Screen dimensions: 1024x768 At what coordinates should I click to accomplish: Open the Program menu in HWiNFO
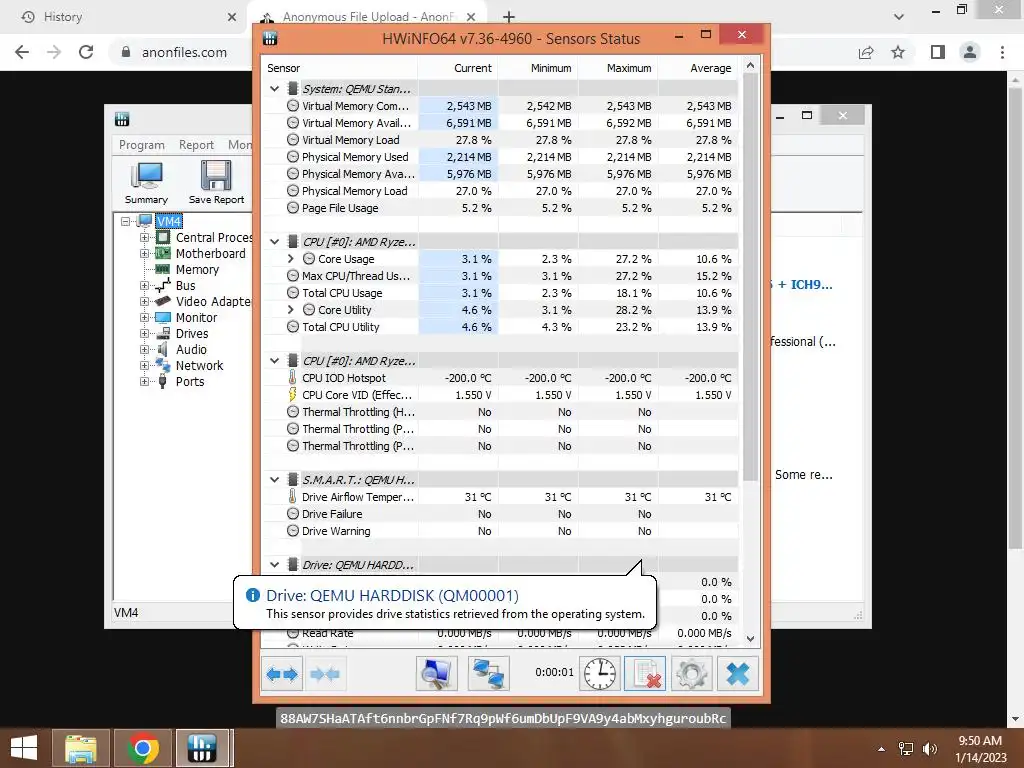click(x=142, y=145)
